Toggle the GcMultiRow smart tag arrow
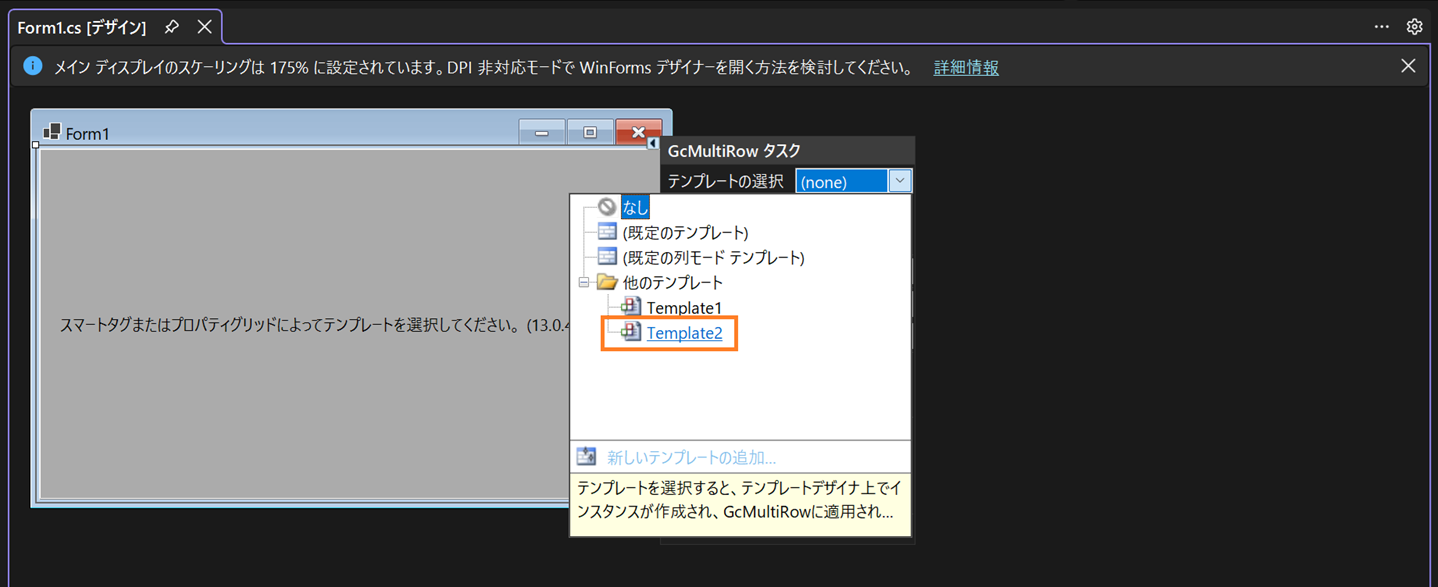The width and height of the screenshot is (1438, 587). 653,144
